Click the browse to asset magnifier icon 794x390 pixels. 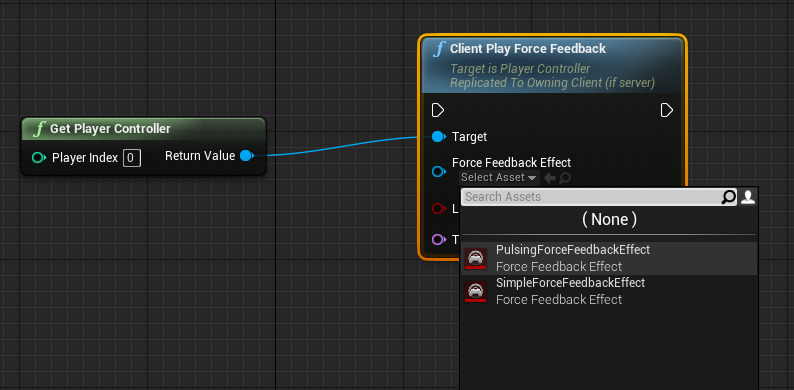(x=565, y=178)
